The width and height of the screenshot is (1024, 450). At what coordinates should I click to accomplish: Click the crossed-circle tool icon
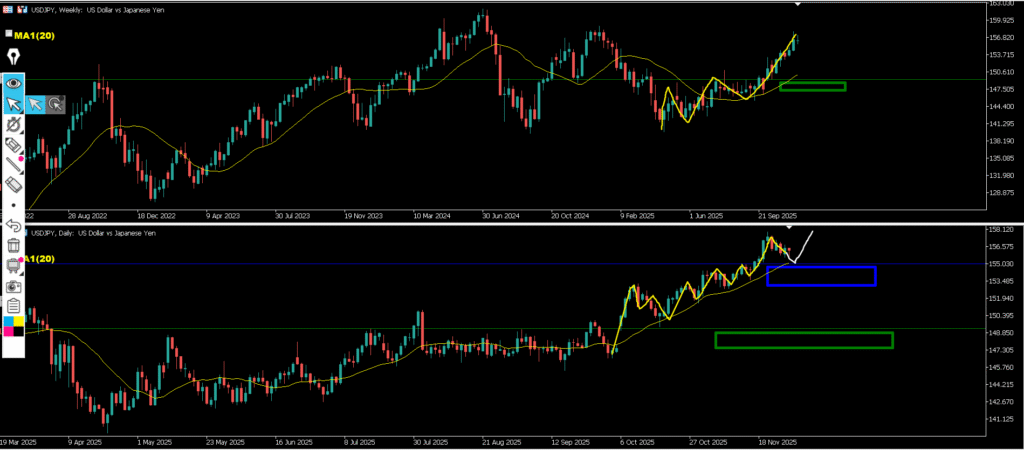13,125
